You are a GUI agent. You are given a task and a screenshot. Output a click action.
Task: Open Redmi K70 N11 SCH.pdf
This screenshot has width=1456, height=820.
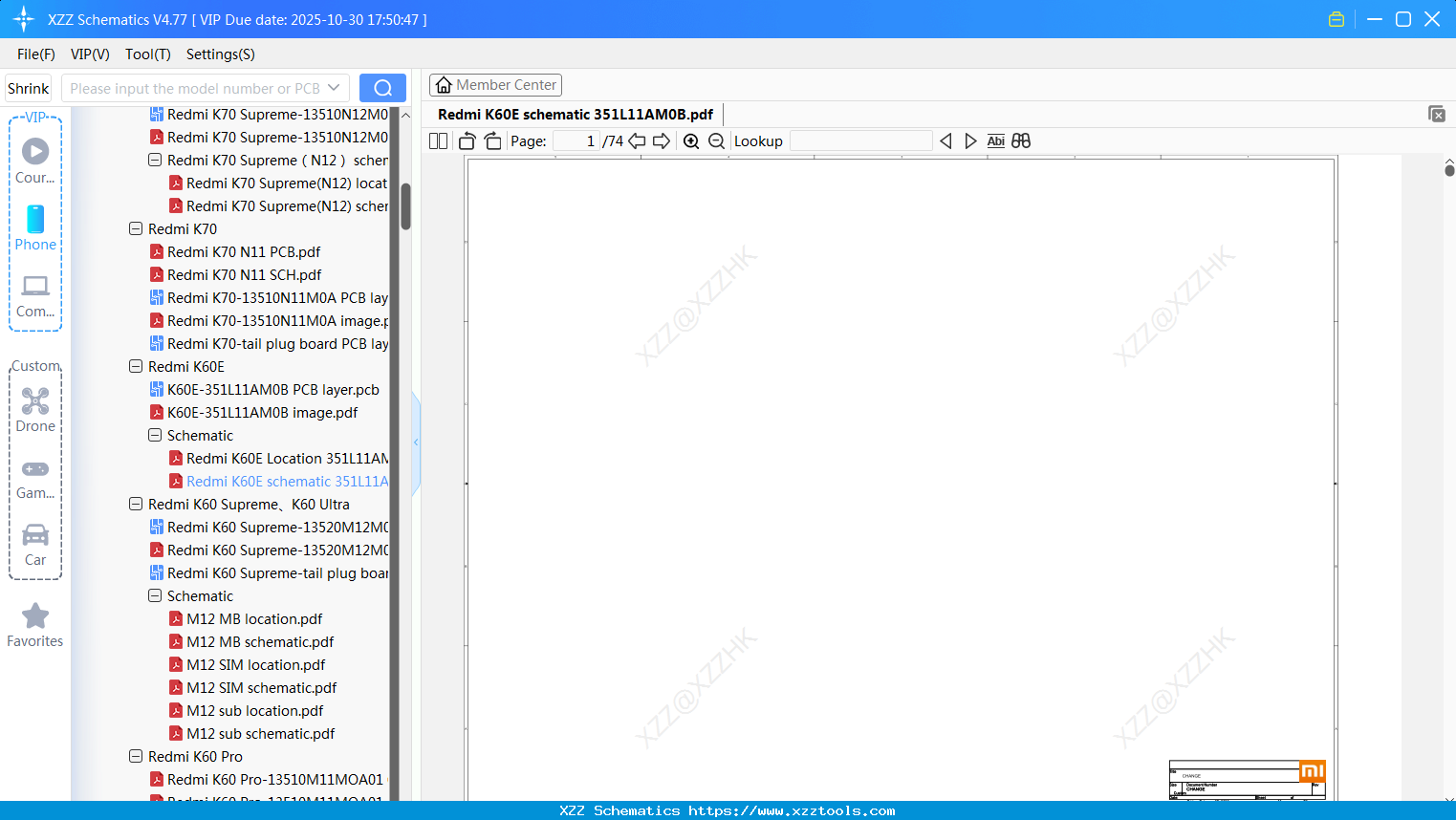tap(244, 275)
